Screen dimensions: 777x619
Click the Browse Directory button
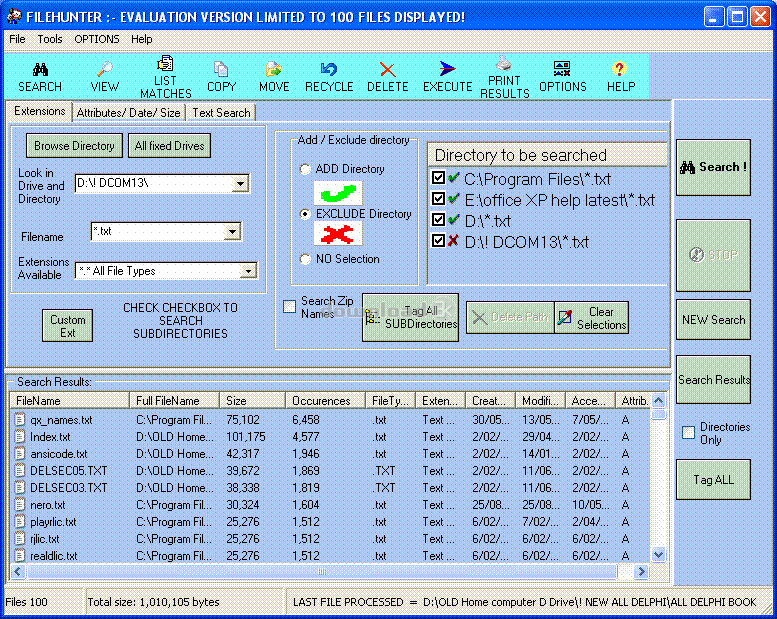point(74,146)
